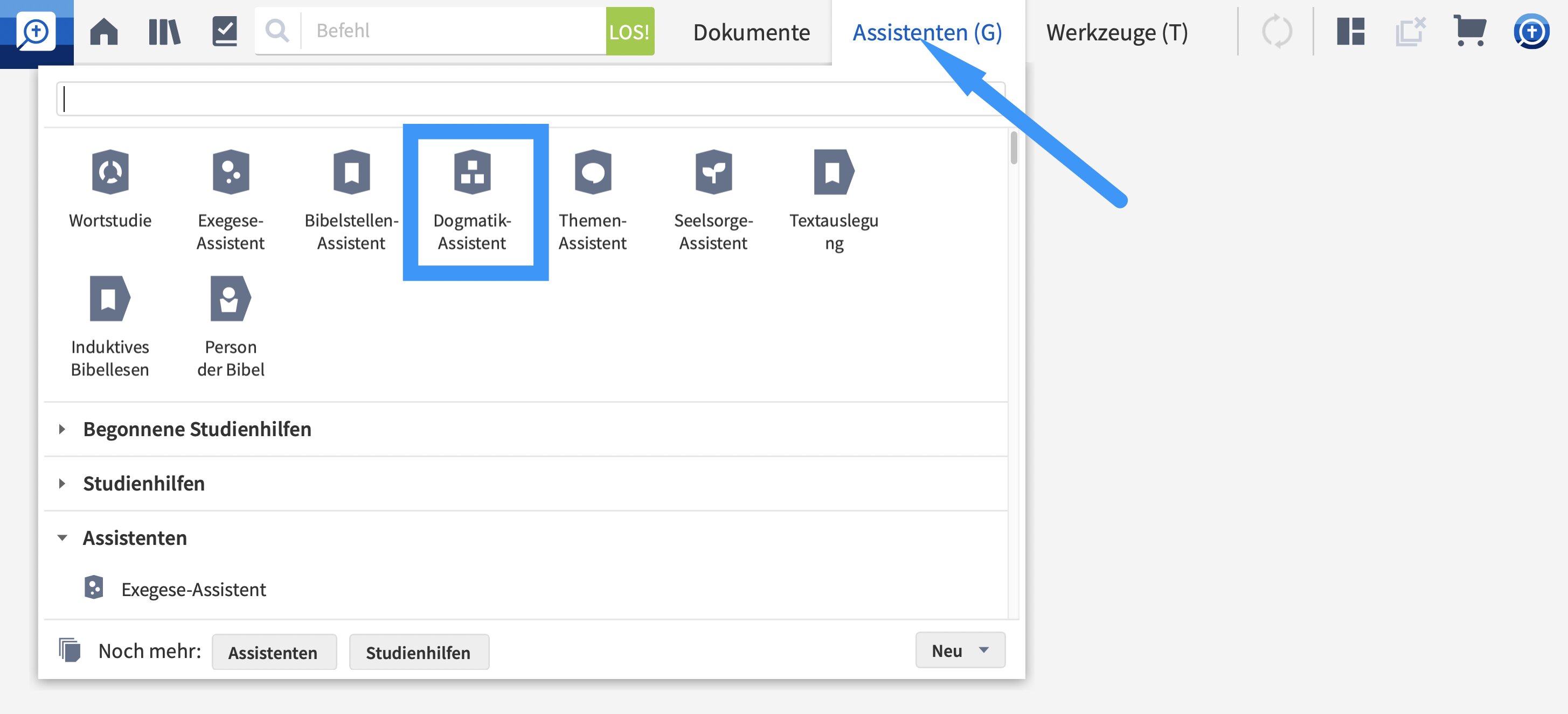Open the Library books icon
The image size is (1568, 714).
[164, 32]
